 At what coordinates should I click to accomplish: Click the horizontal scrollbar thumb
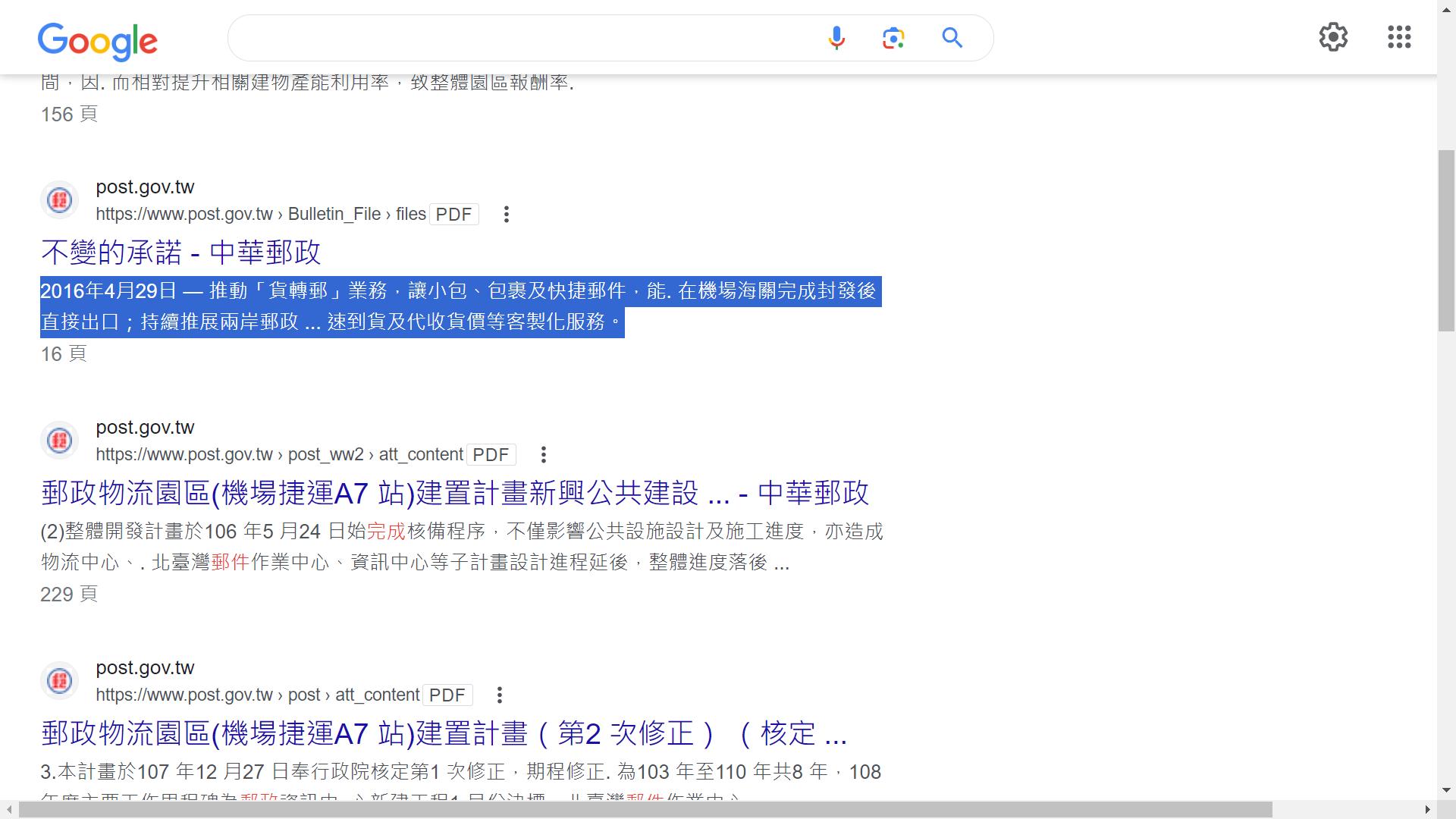[645, 810]
